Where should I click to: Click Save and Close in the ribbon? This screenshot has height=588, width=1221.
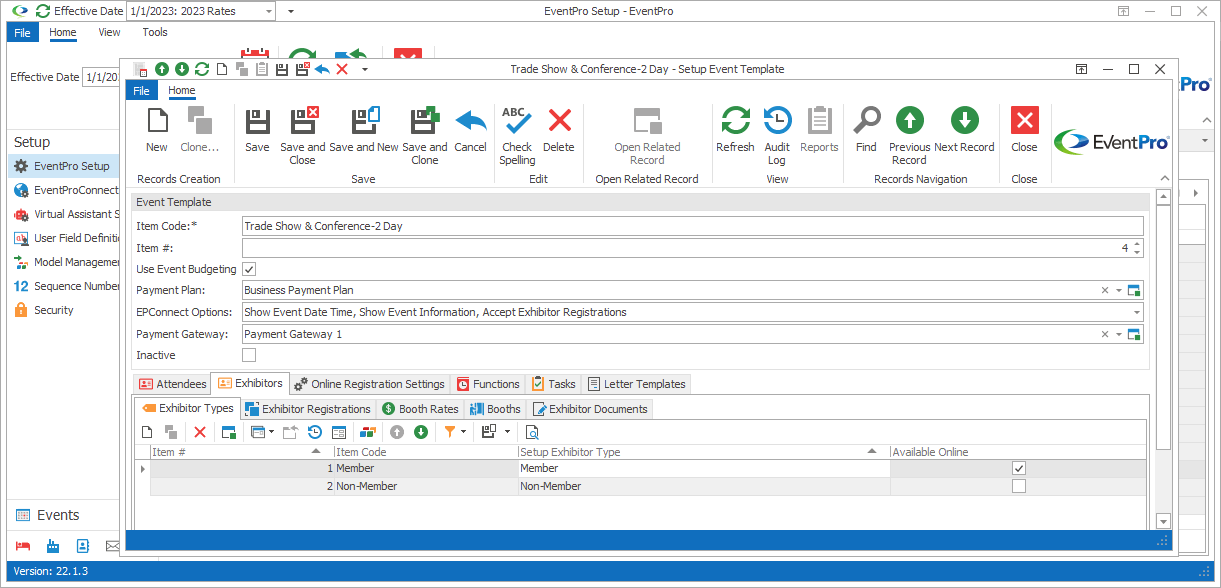click(x=303, y=136)
